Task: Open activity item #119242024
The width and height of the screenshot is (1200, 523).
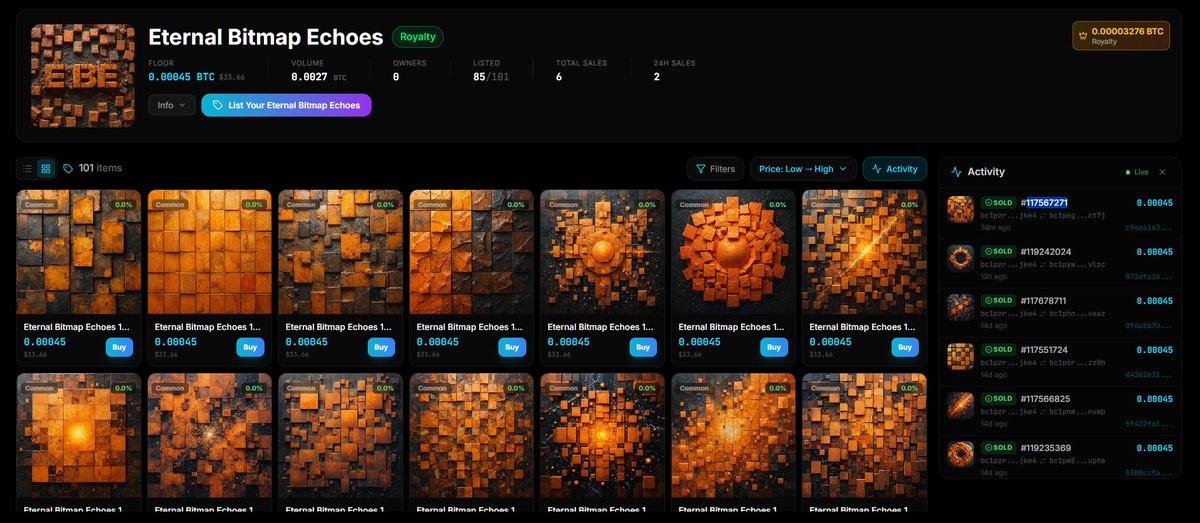Action: (1045, 251)
